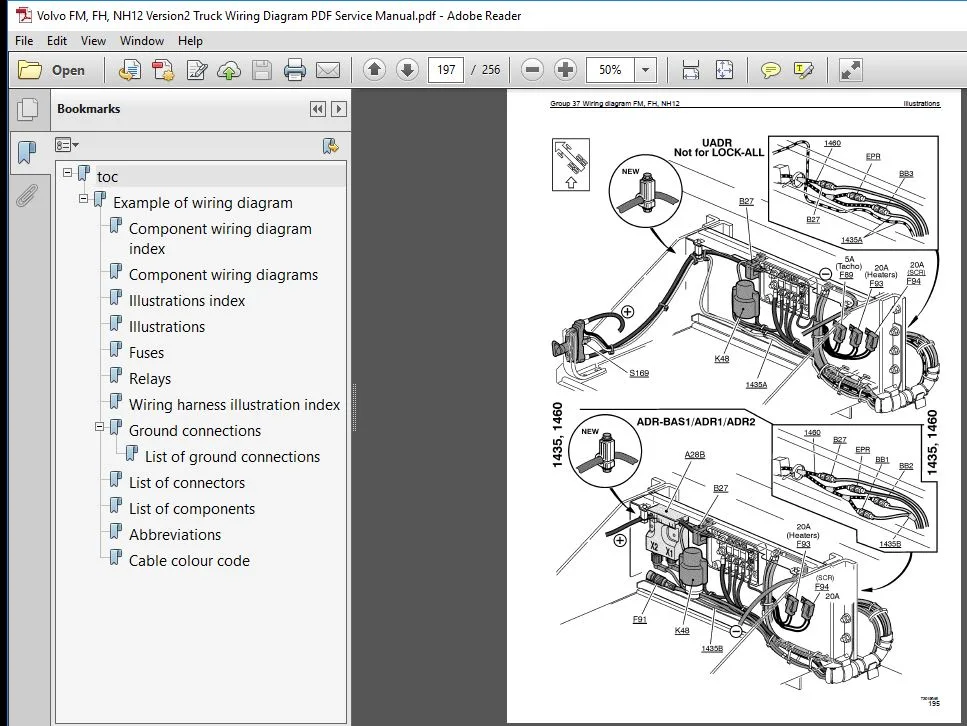Select the Fuses bookmark

pos(146,353)
